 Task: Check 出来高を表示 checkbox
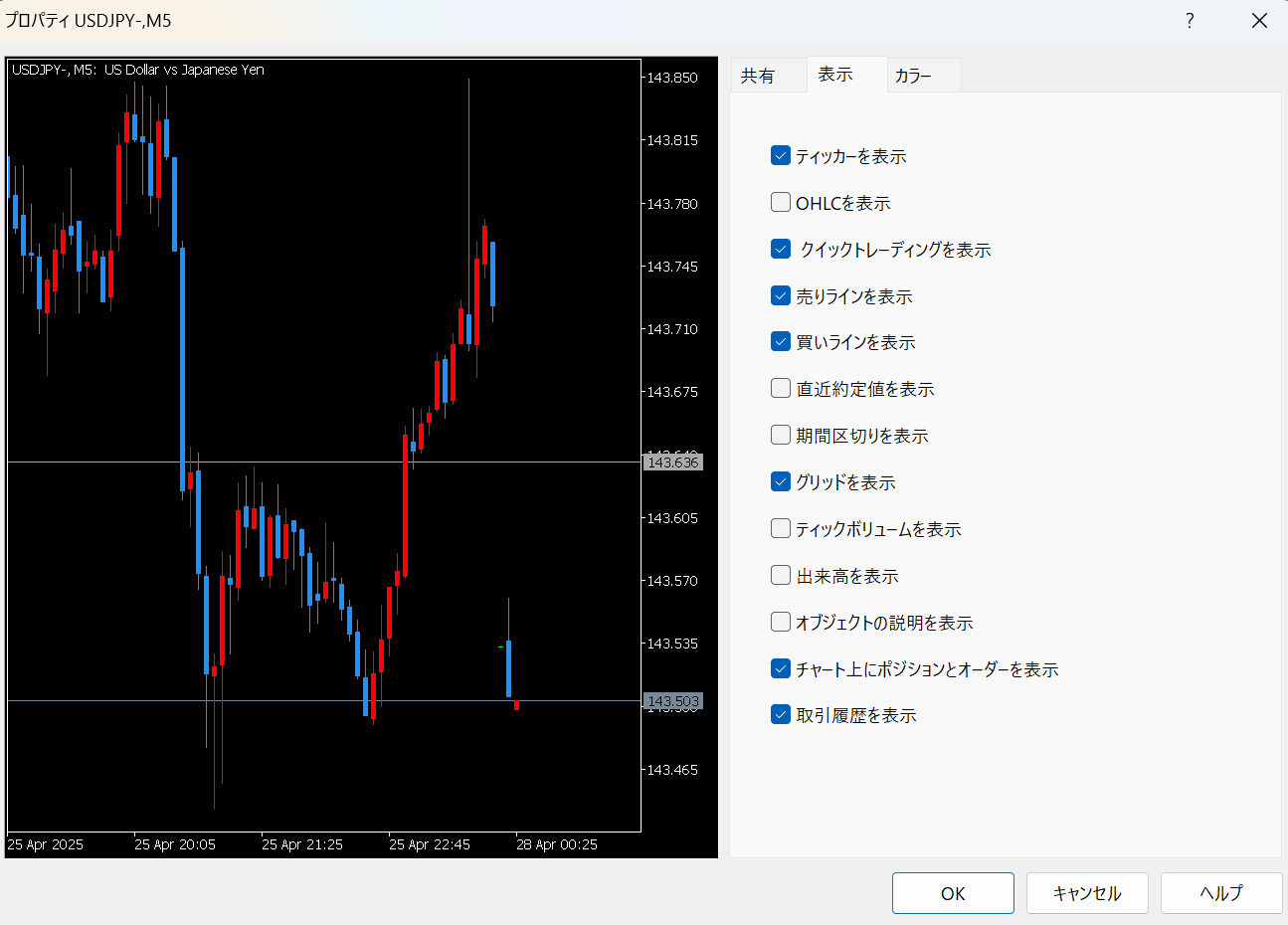pyautogui.click(x=781, y=576)
